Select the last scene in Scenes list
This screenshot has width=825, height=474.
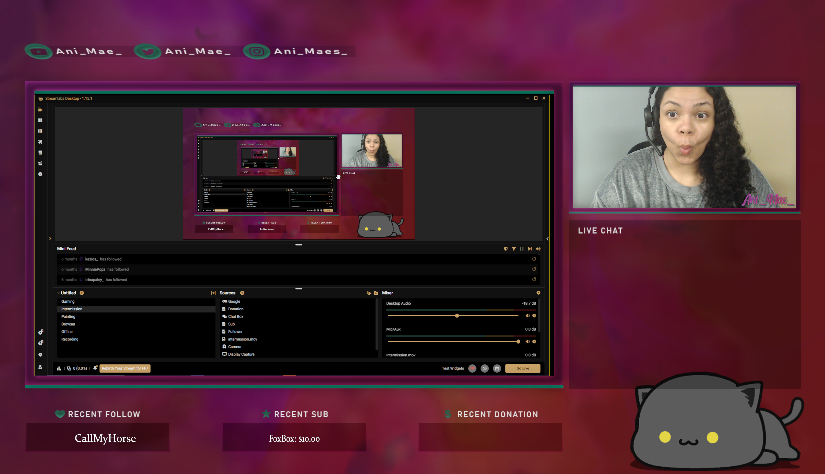[x=136, y=339]
